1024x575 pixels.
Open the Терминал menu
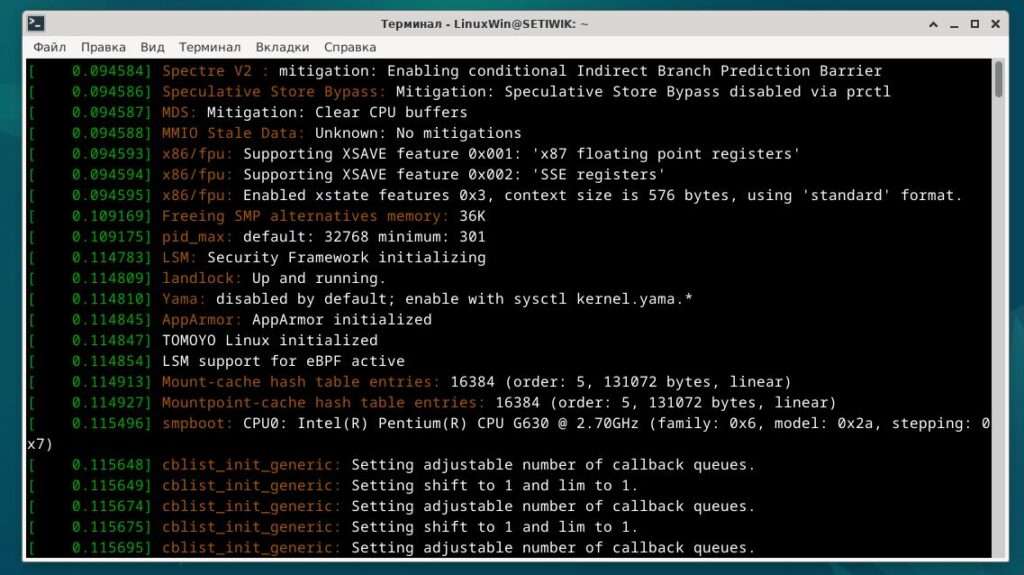(210, 47)
